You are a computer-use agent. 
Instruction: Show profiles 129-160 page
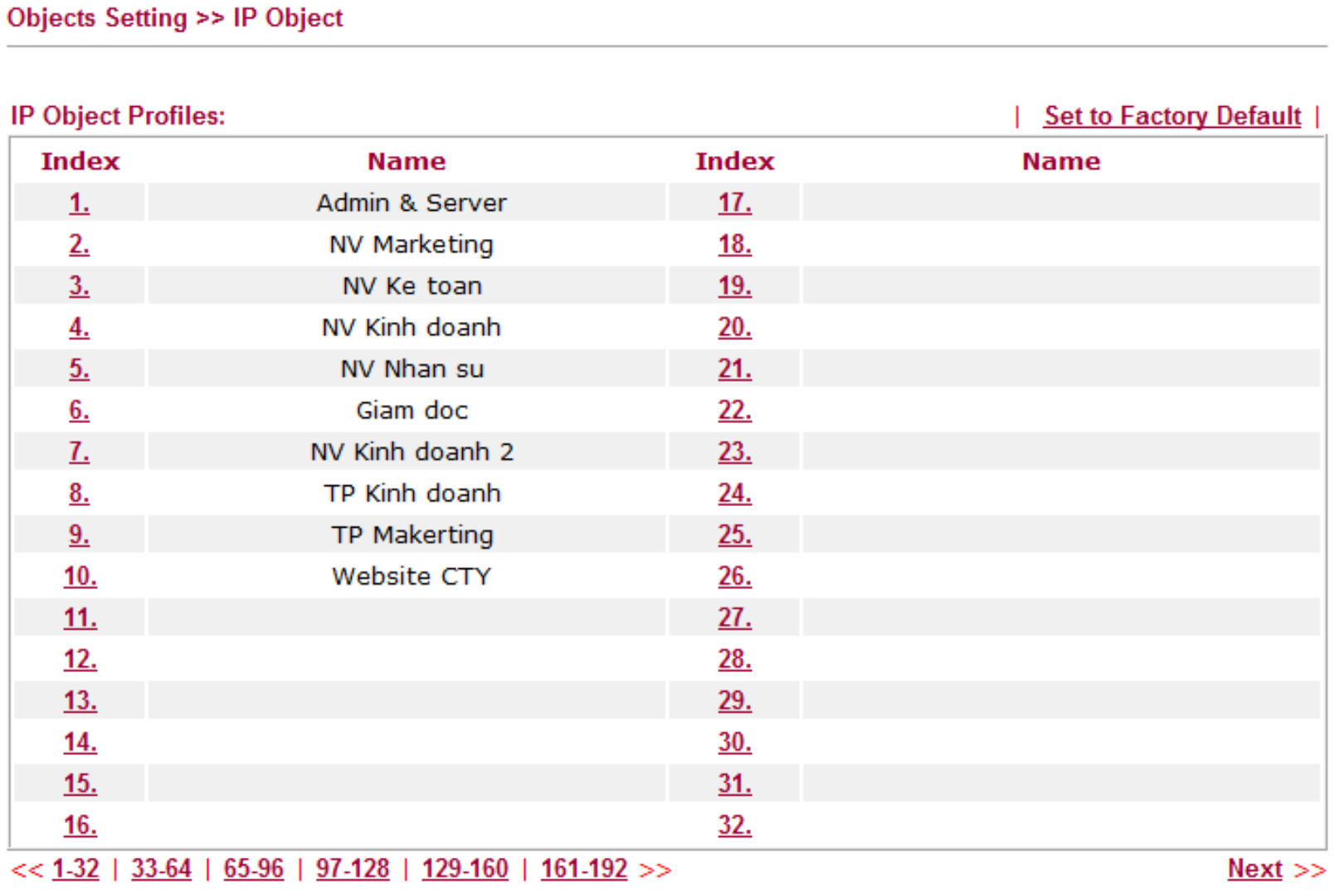click(x=465, y=869)
